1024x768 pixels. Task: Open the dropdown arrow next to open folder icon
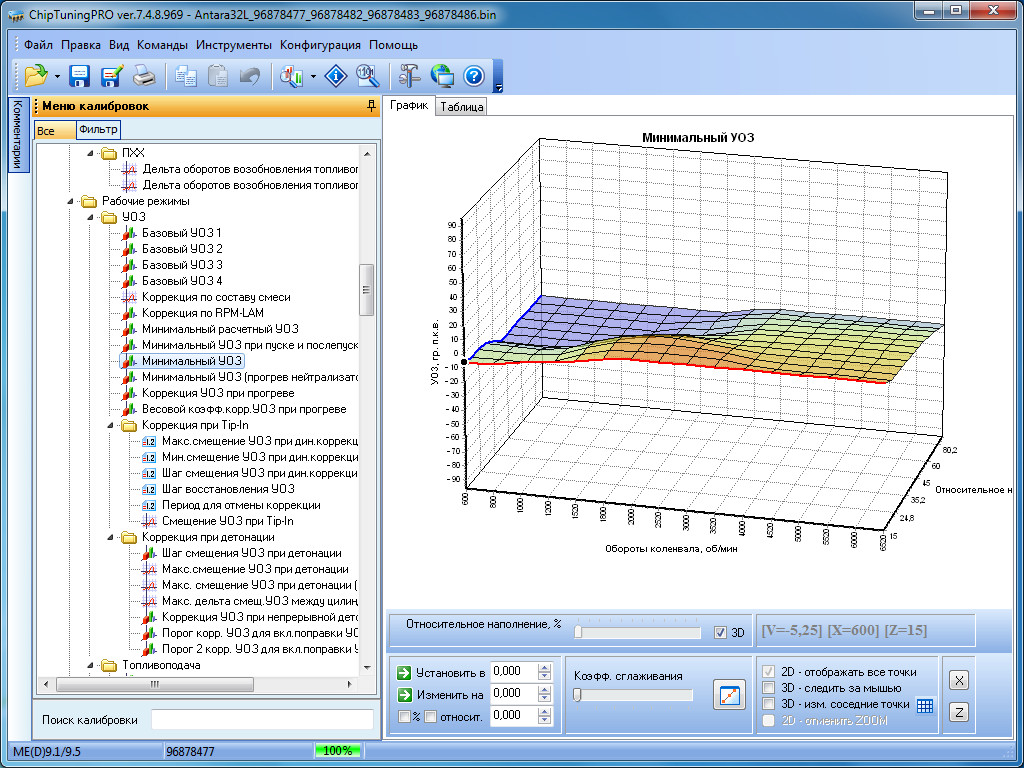click(57, 76)
